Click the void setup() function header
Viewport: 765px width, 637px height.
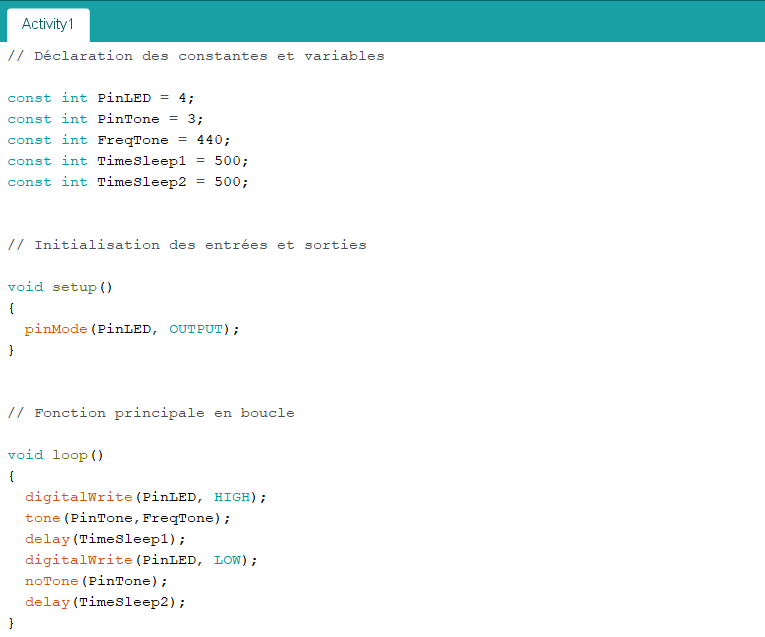click(x=60, y=287)
